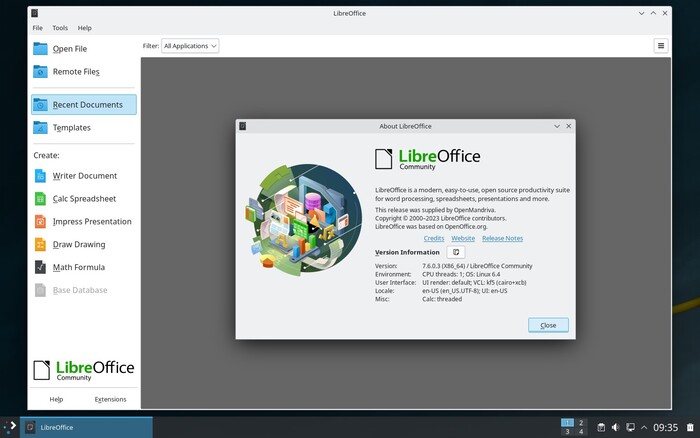Viewport: 700px width, 438px height.
Task: Click the 'Calc: threaded' text
Action: click(x=442, y=299)
